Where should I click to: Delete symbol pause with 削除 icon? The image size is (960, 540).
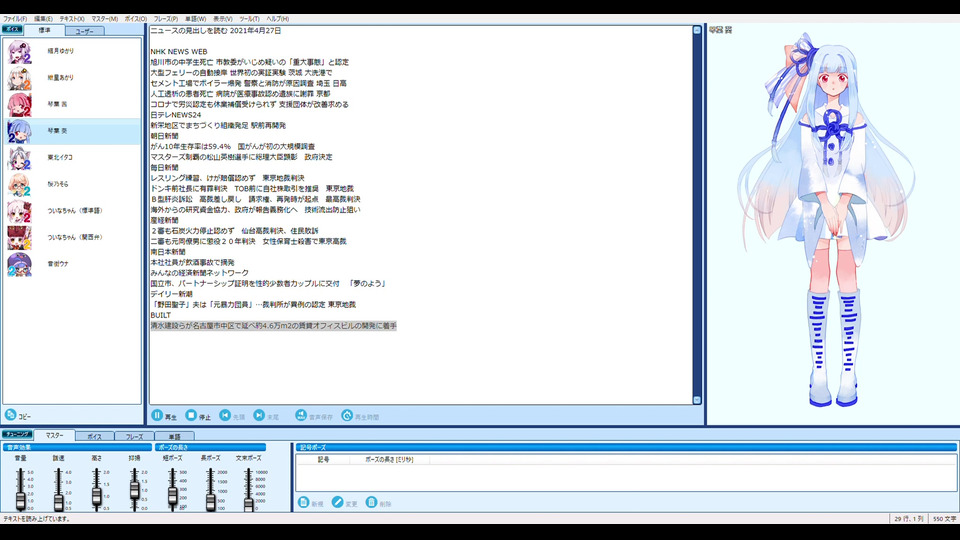click(x=372, y=503)
